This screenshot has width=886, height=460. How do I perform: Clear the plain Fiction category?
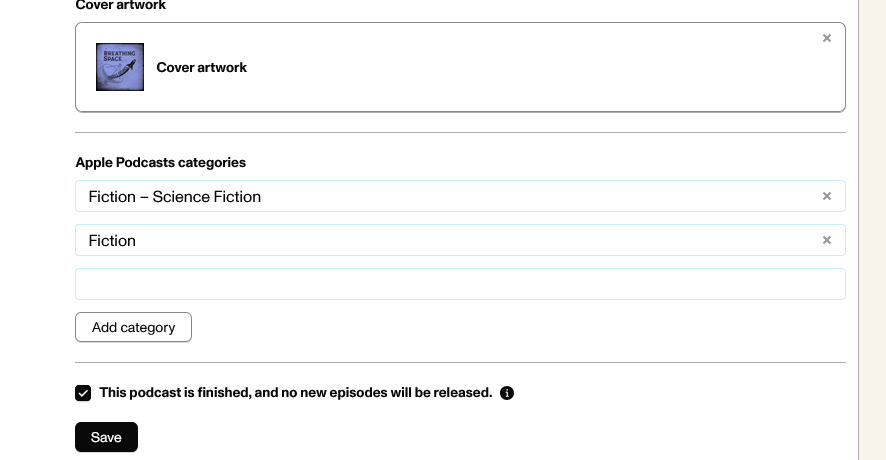pos(827,240)
